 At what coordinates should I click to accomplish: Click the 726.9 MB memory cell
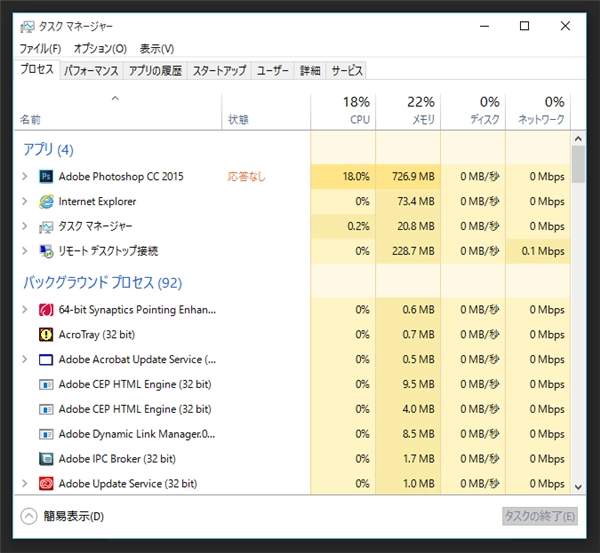(x=408, y=176)
